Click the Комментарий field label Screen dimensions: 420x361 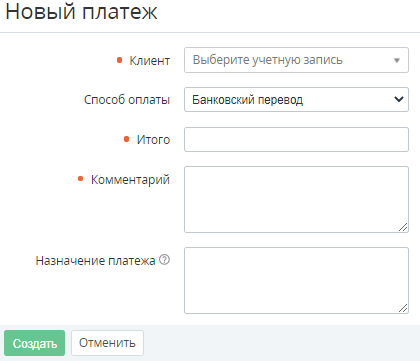(x=130, y=180)
